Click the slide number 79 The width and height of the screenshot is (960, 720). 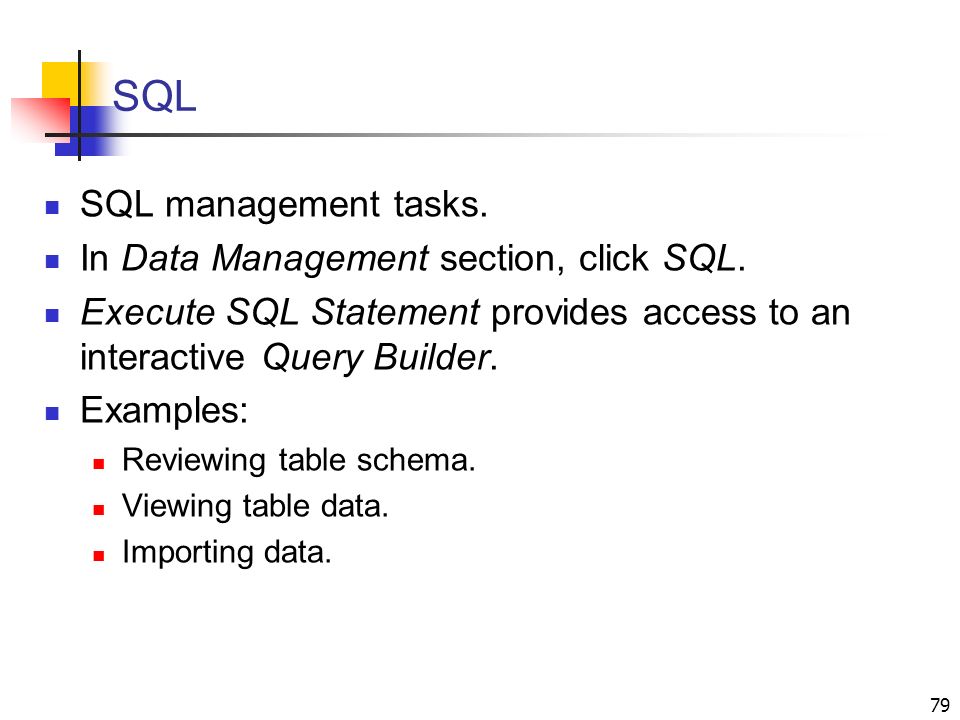point(940,705)
